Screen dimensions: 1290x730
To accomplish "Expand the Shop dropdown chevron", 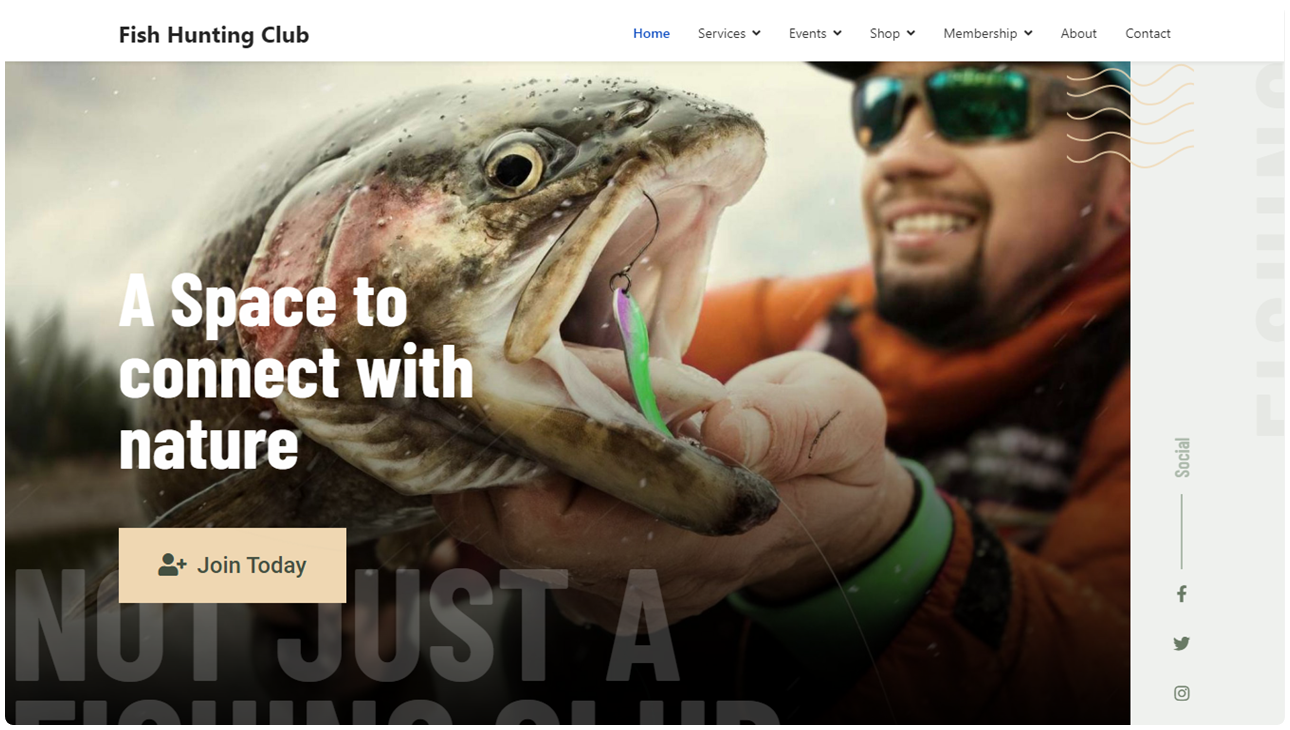I will click(910, 33).
